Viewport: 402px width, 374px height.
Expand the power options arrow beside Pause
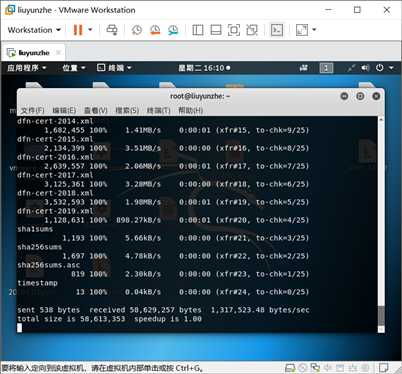pyautogui.click(x=90, y=30)
